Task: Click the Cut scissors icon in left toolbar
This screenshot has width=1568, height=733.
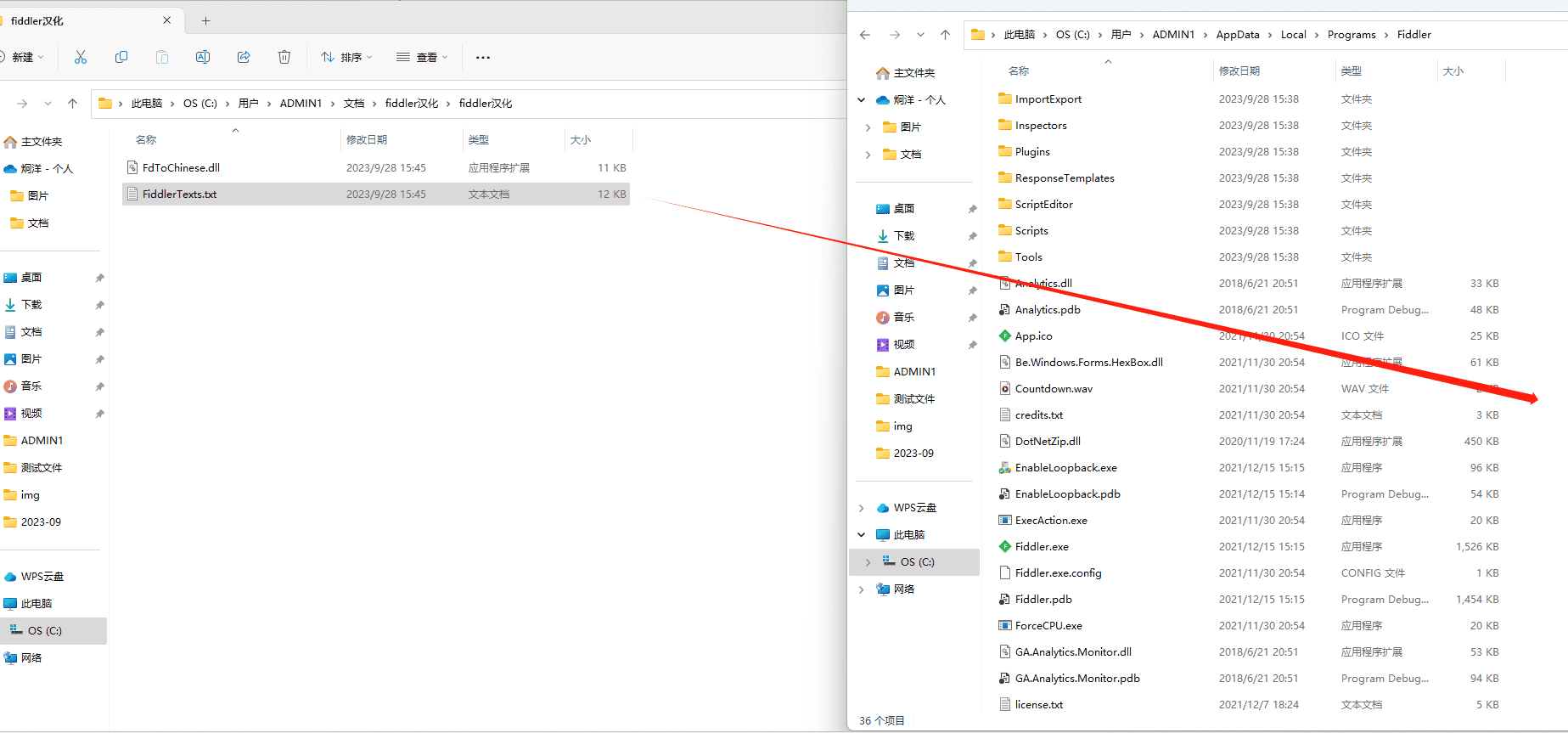Action: (81, 57)
